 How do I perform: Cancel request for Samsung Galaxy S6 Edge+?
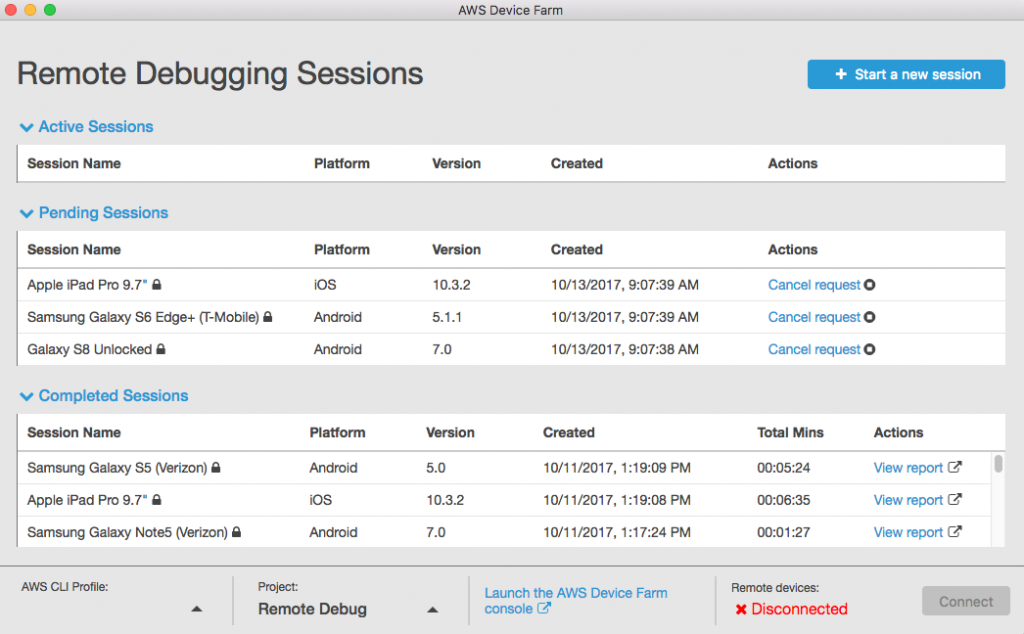coord(814,317)
